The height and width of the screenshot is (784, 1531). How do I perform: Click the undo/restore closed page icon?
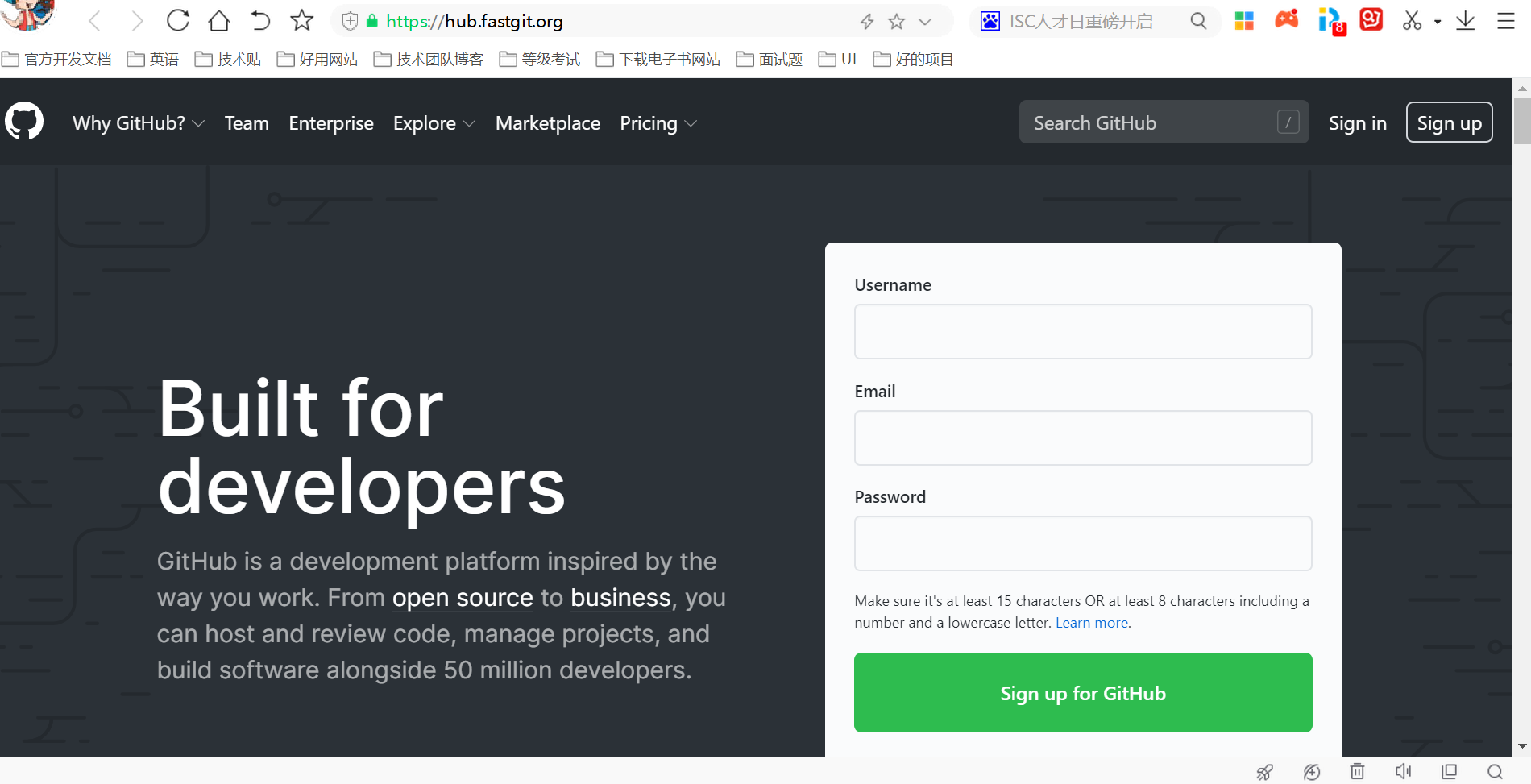259,21
